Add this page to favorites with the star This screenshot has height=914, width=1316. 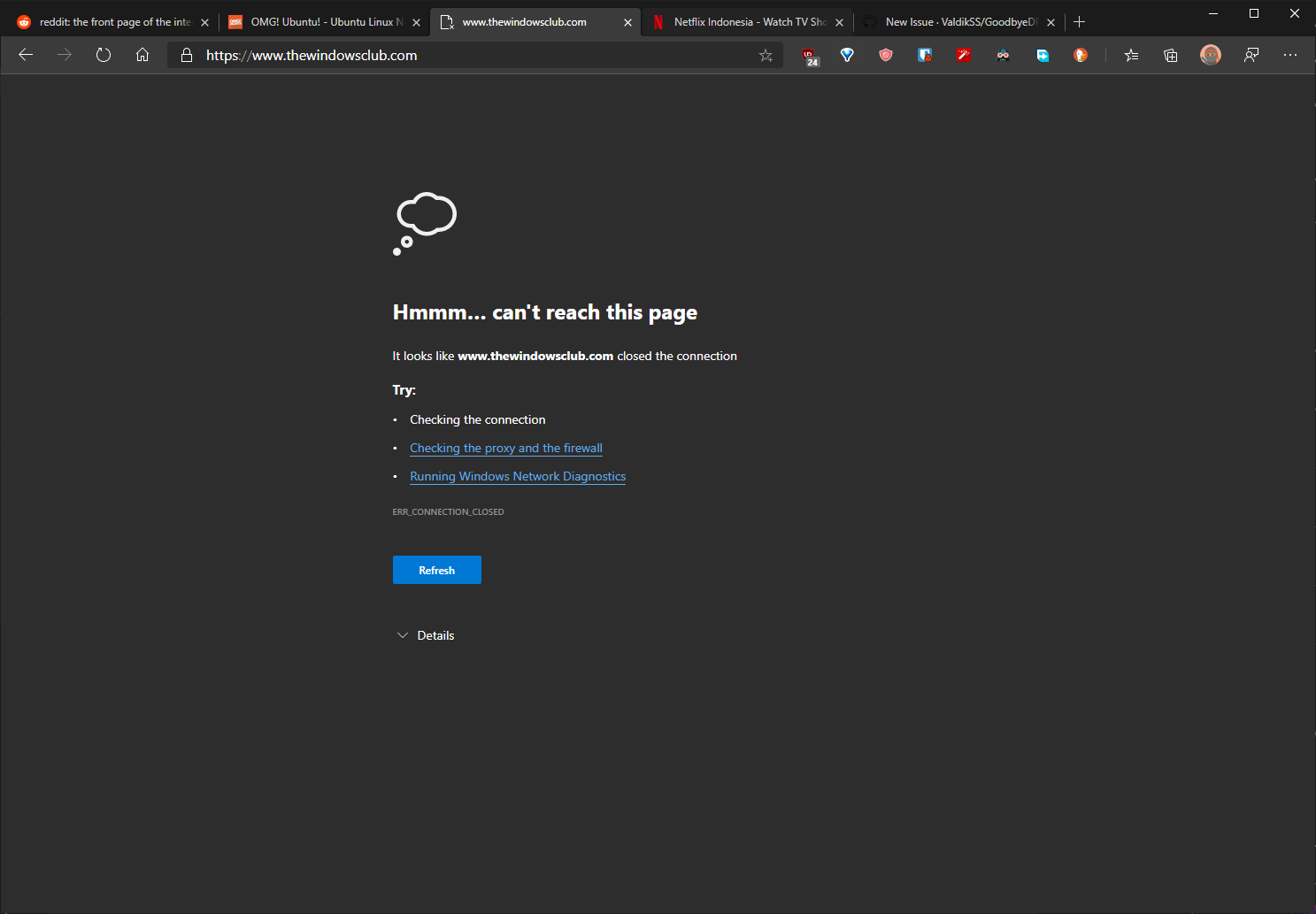pos(766,55)
